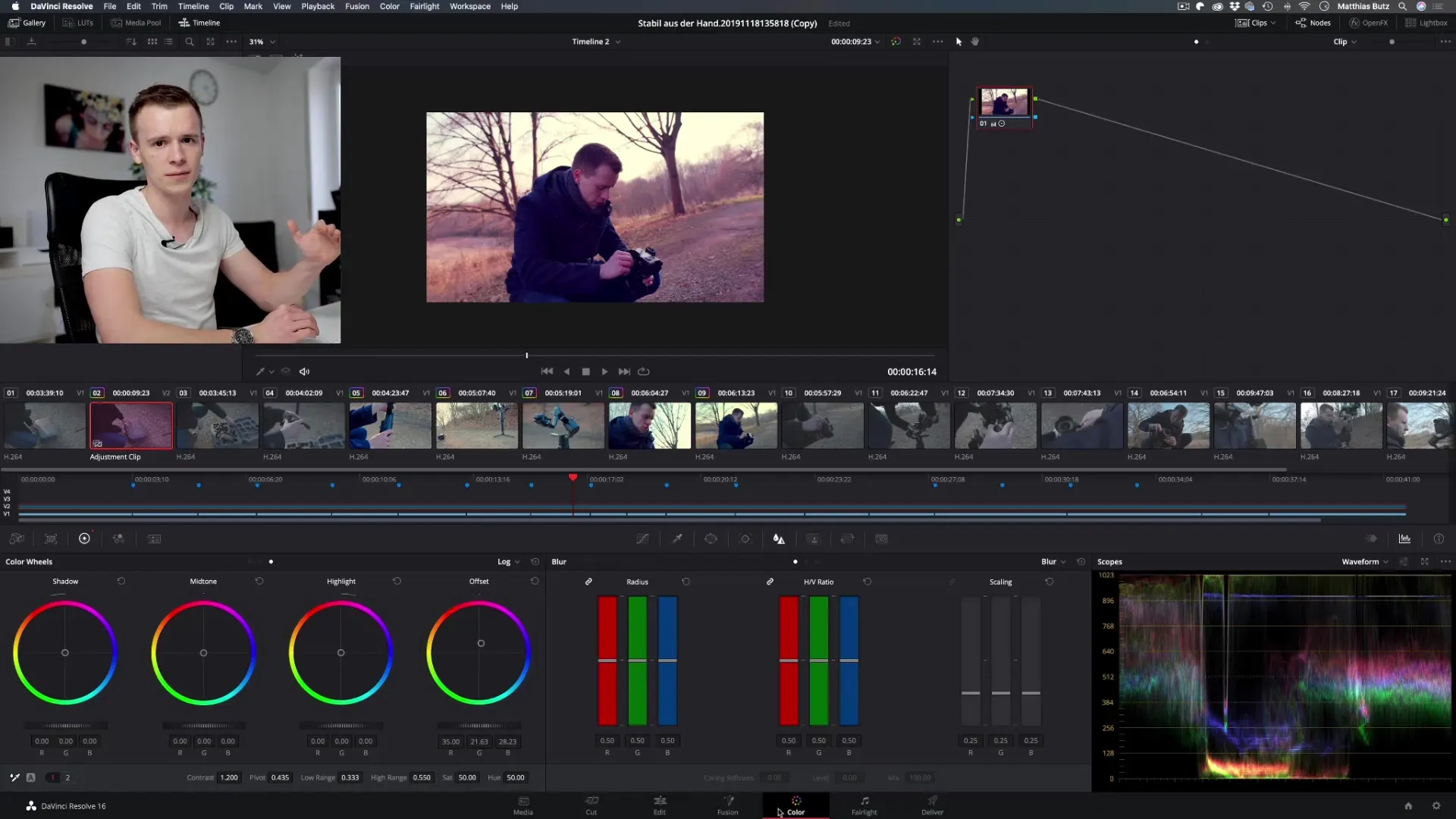Viewport: 1456px width, 819px height.
Task: Reset the Shadow color wheel
Action: [121, 581]
